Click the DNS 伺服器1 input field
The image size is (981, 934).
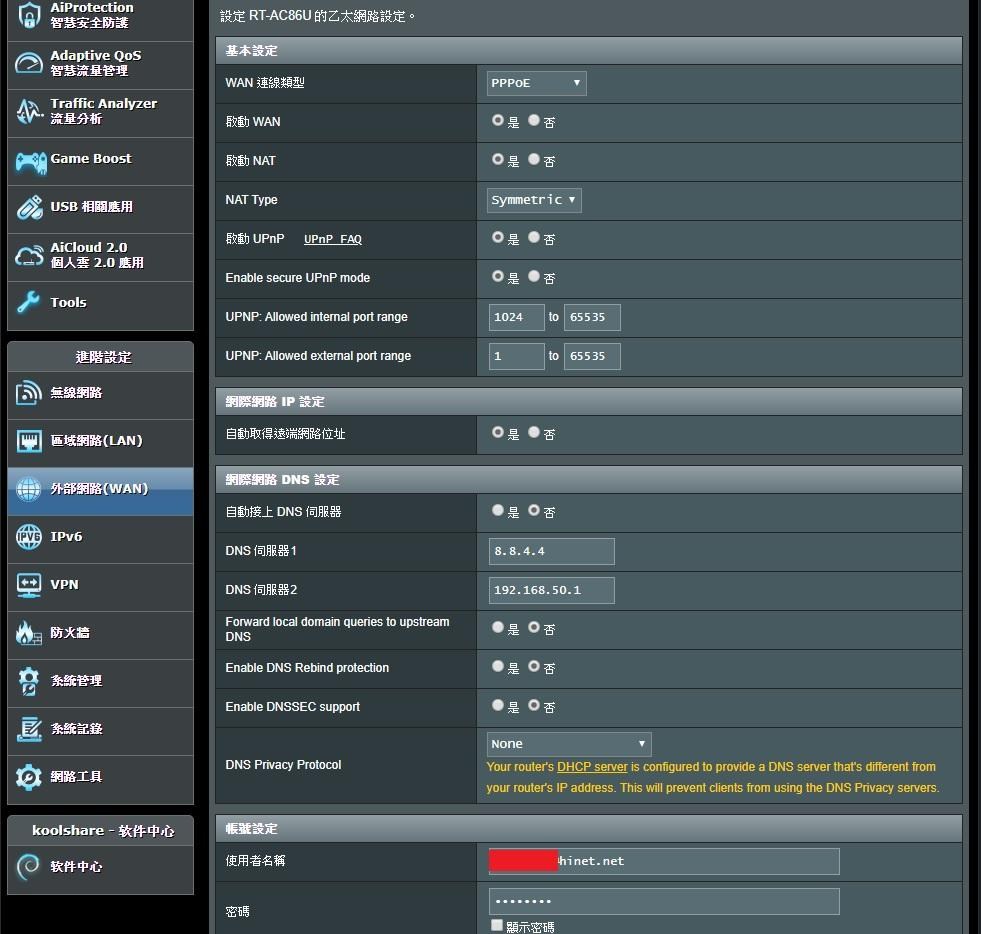pyautogui.click(x=551, y=551)
